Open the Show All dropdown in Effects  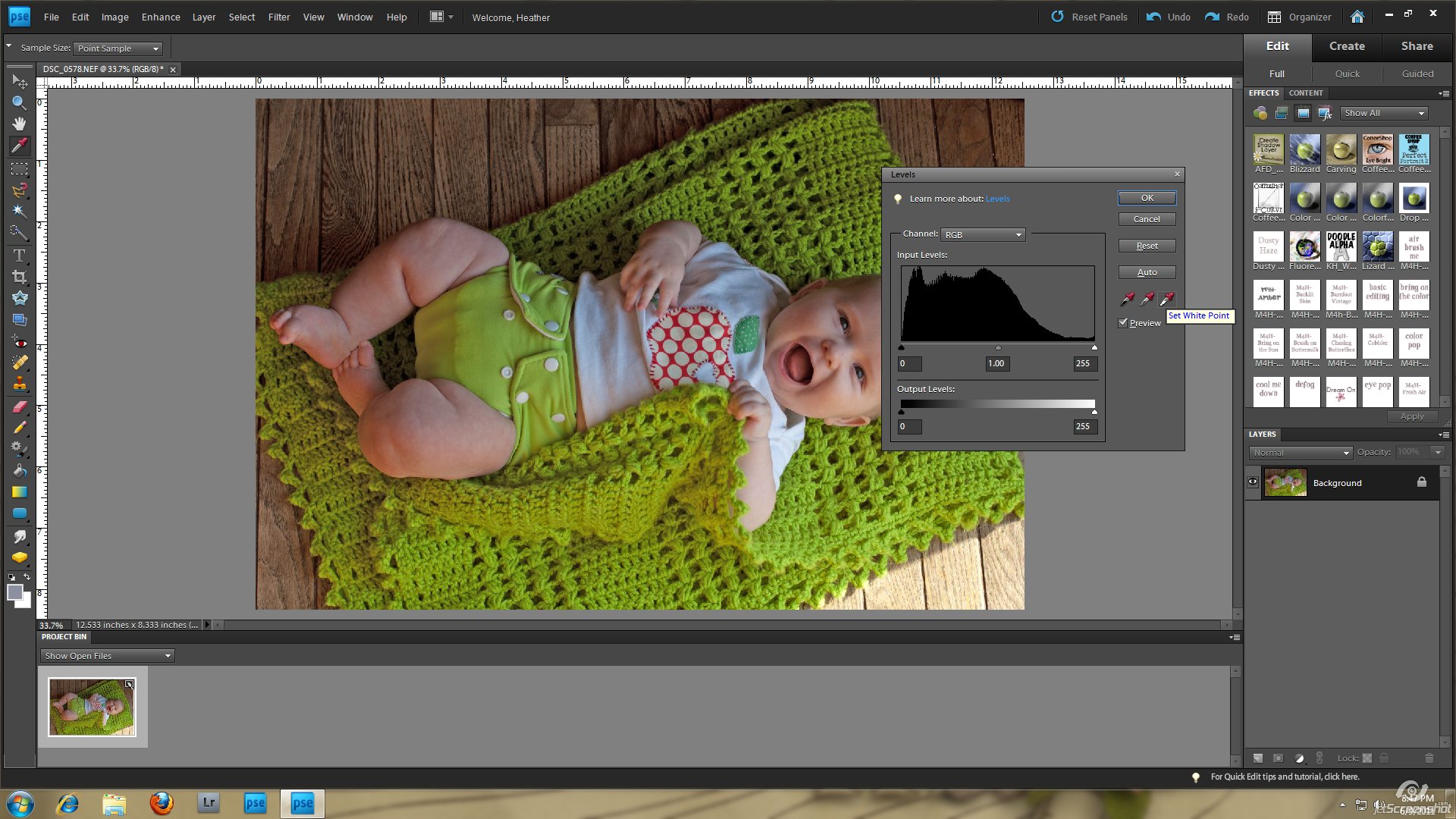[1384, 113]
